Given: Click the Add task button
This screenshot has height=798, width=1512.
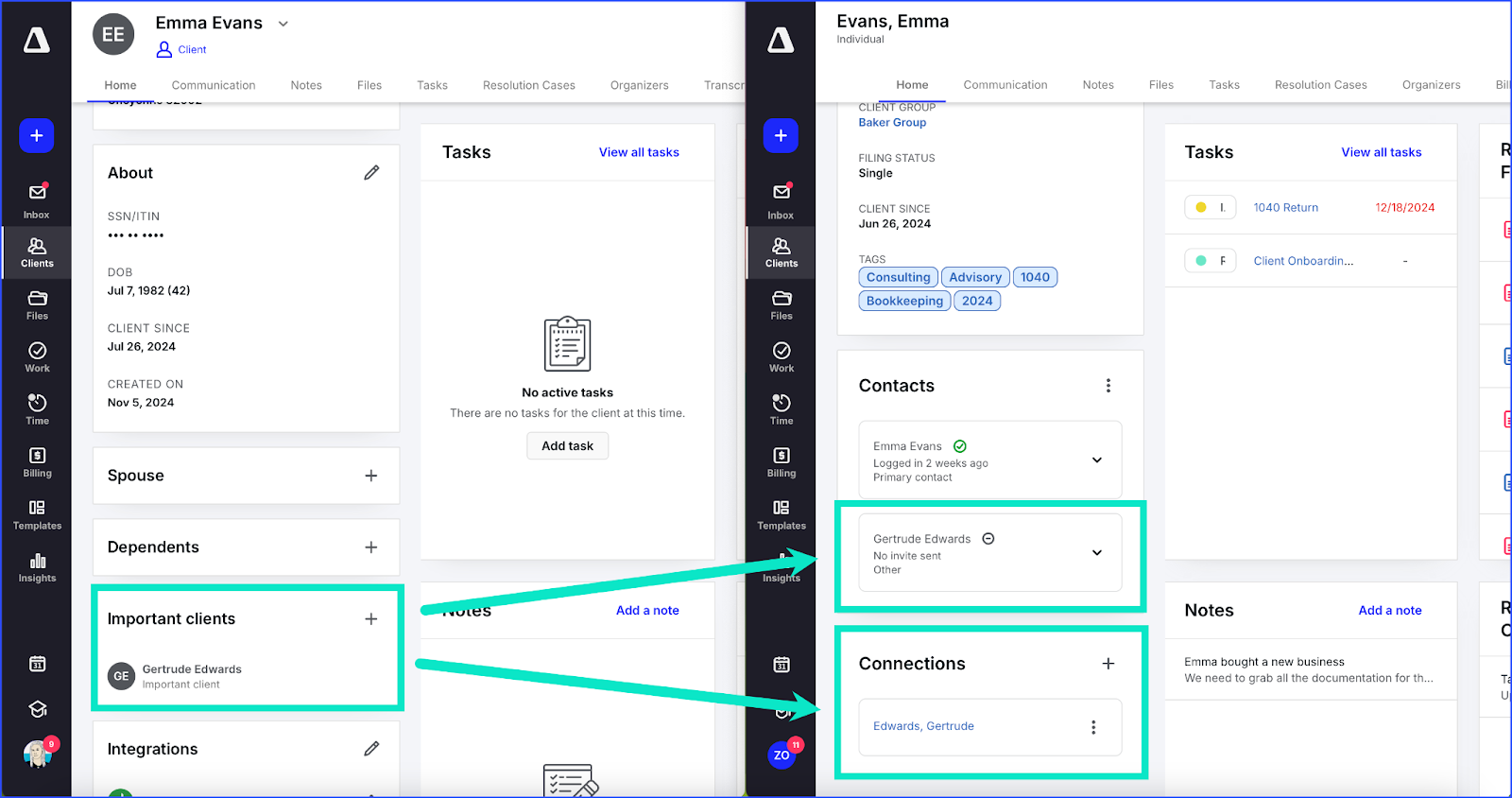Looking at the screenshot, I should coord(567,446).
